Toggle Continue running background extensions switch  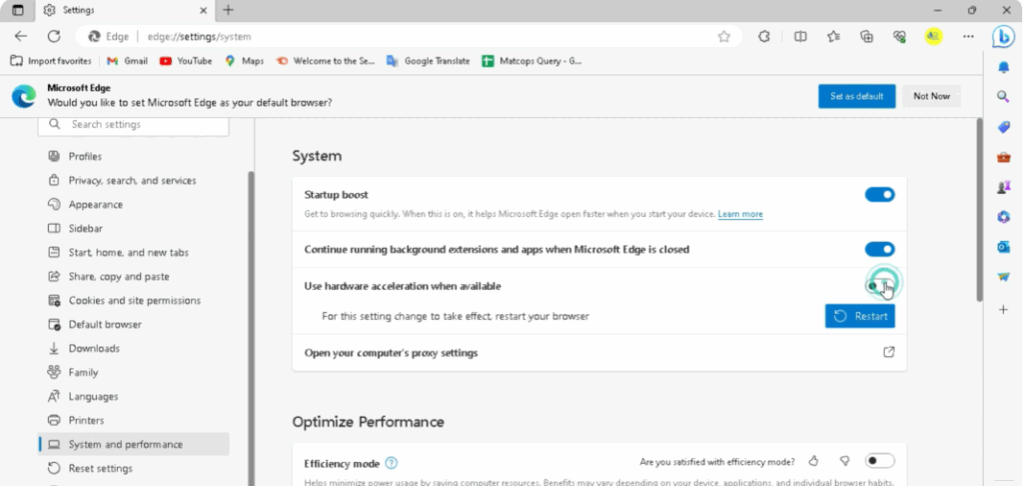click(880, 250)
